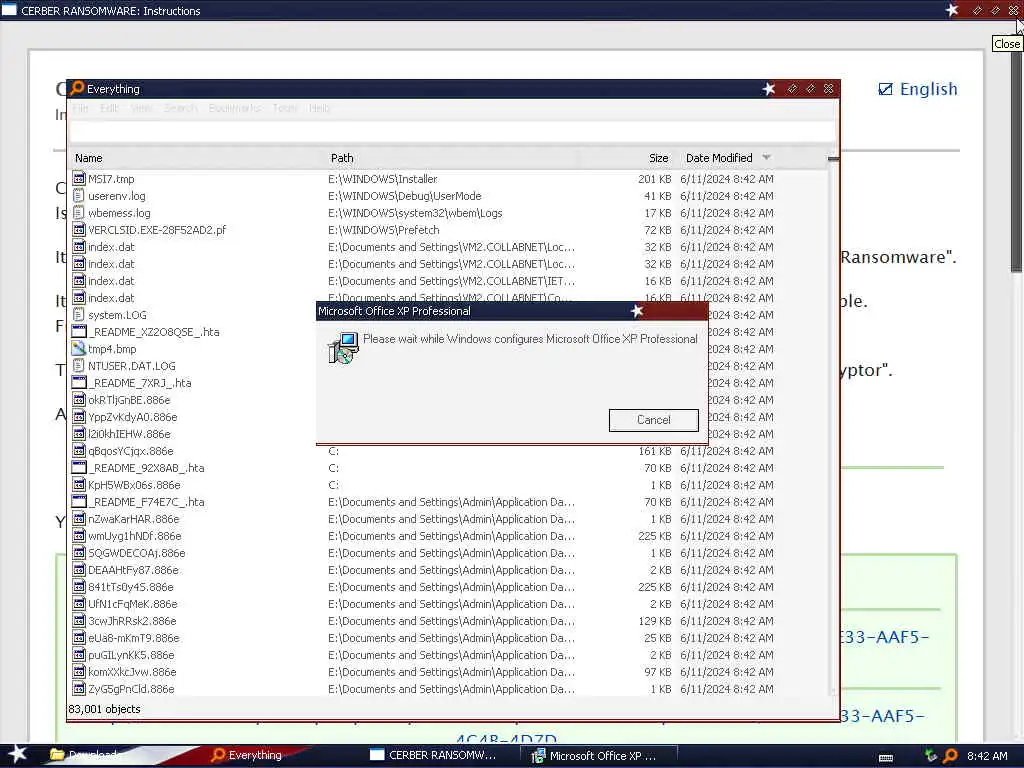Image resolution: width=1024 pixels, height=768 pixels.
Task: Cancel the Office XP configuration
Action: [653, 420]
